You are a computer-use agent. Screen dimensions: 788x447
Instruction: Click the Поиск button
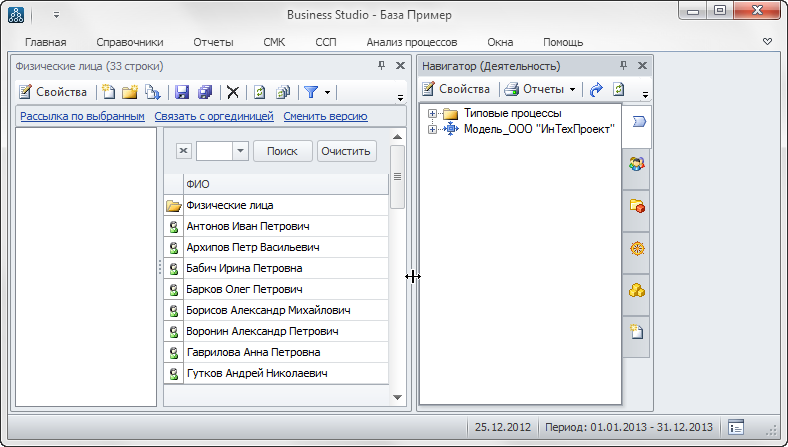[x=282, y=151]
